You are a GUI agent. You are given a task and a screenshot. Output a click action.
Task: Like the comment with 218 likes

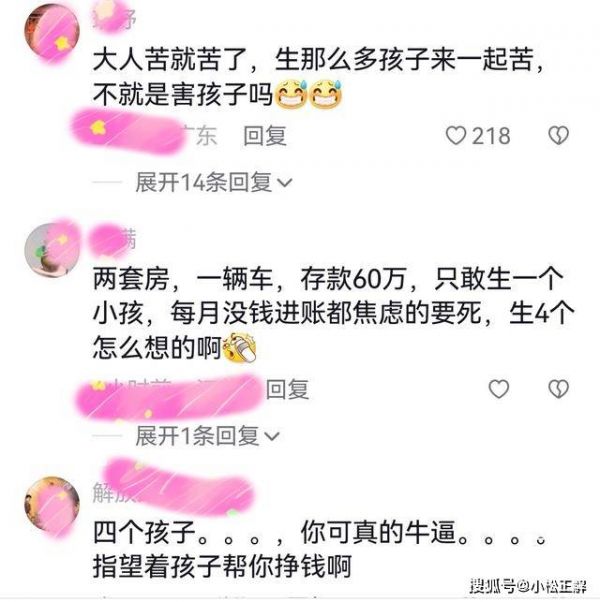click(x=456, y=136)
